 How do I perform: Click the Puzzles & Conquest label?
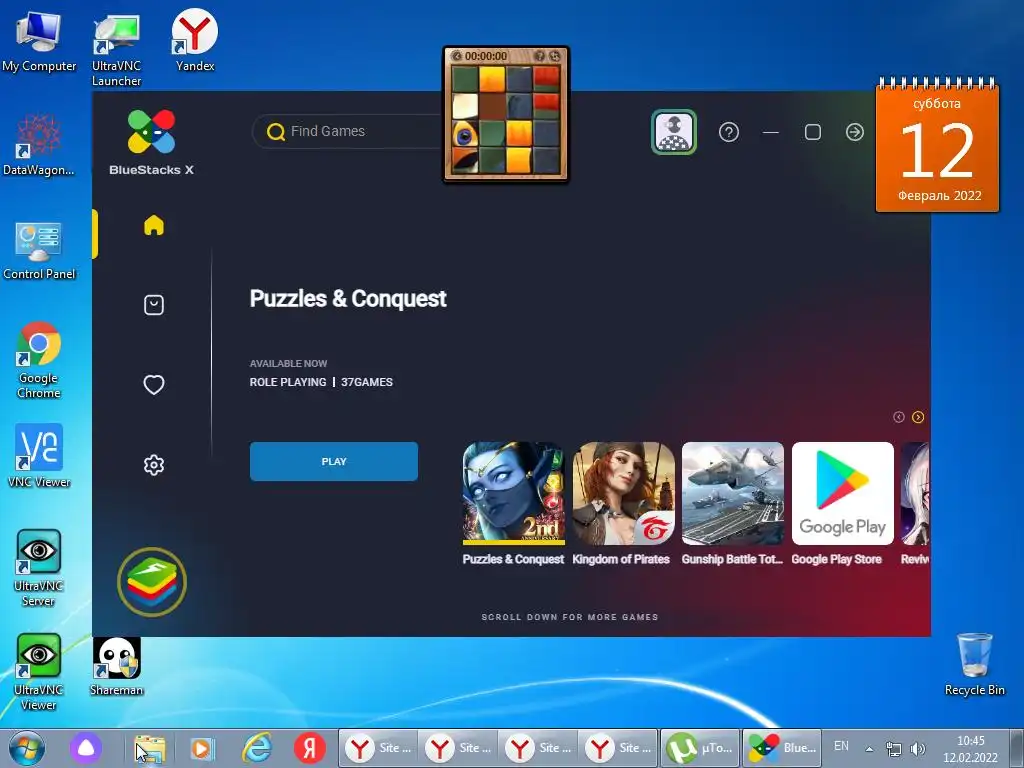click(x=513, y=559)
